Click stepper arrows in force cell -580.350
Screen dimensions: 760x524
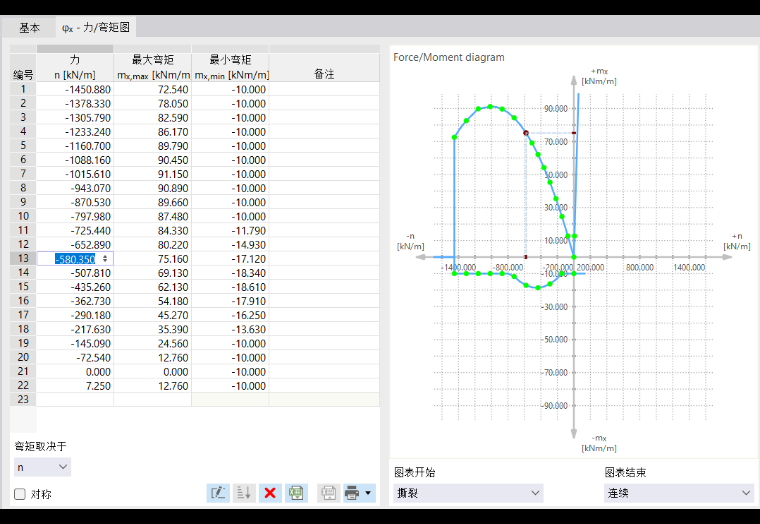[105, 259]
